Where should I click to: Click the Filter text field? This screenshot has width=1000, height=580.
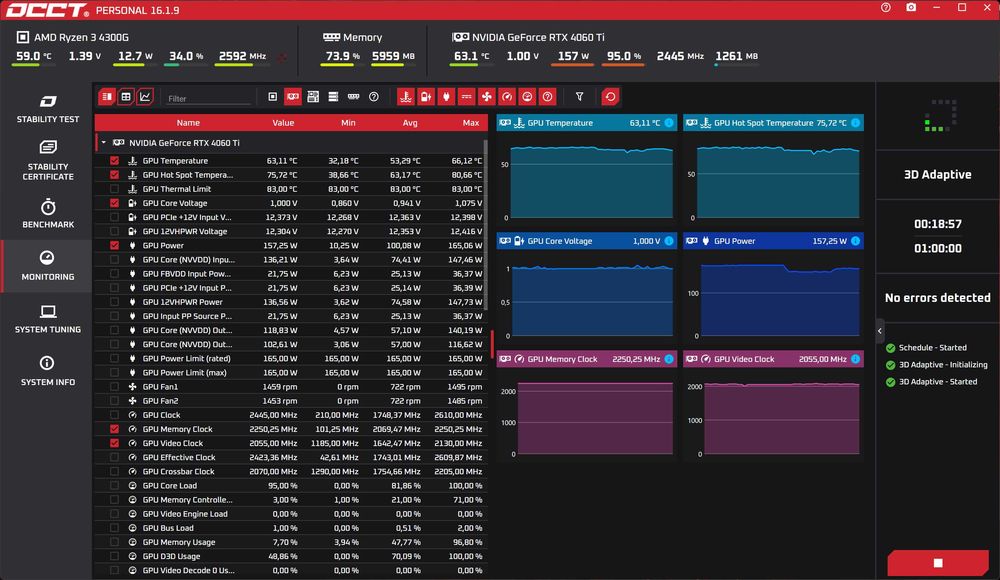tap(209, 98)
